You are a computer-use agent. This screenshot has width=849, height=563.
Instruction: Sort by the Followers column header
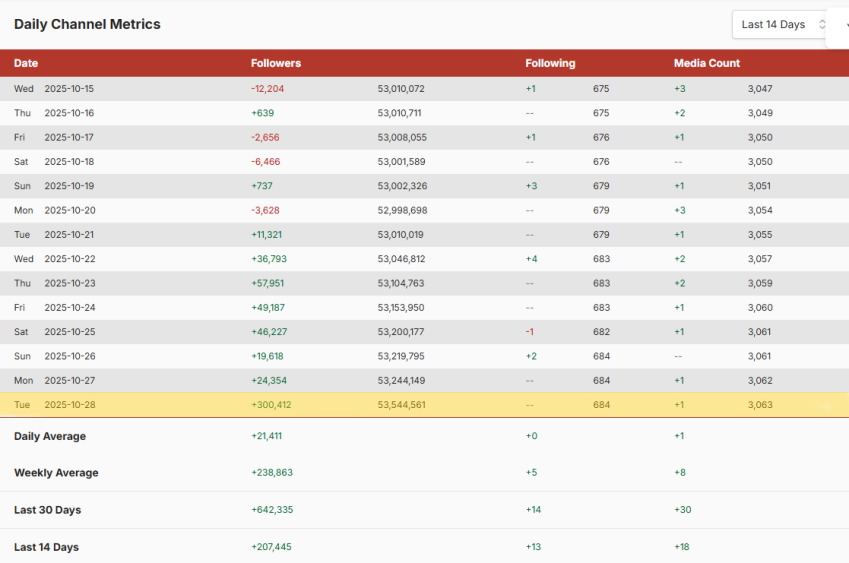[x=275, y=63]
